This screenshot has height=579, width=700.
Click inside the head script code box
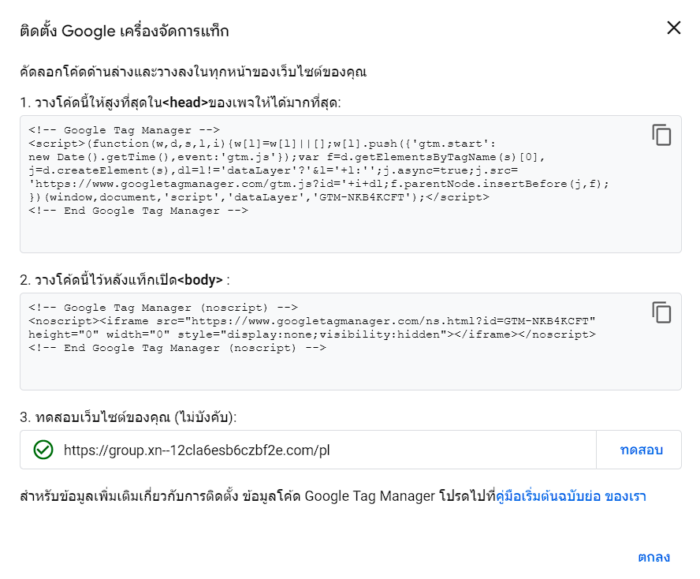coord(350,184)
